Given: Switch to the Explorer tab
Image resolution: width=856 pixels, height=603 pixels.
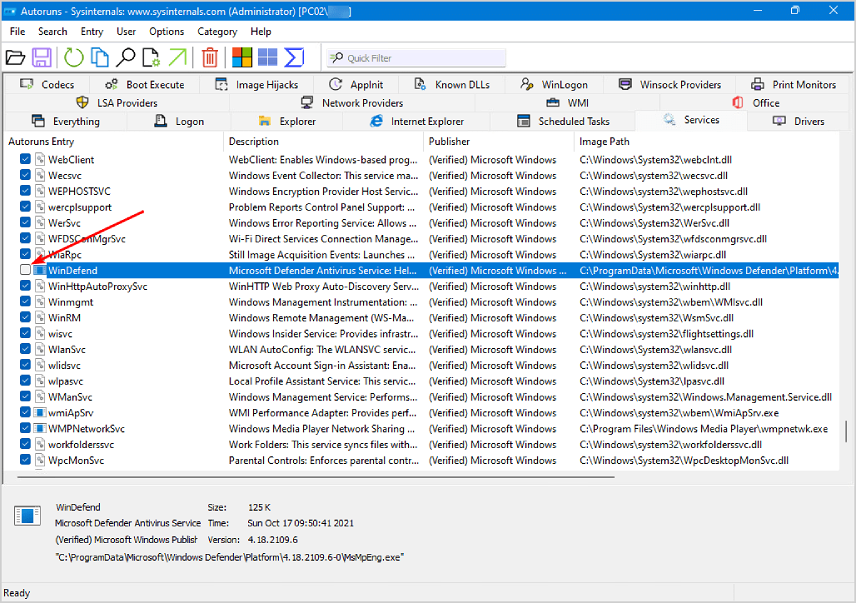Looking at the screenshot, I should [287, 121].
